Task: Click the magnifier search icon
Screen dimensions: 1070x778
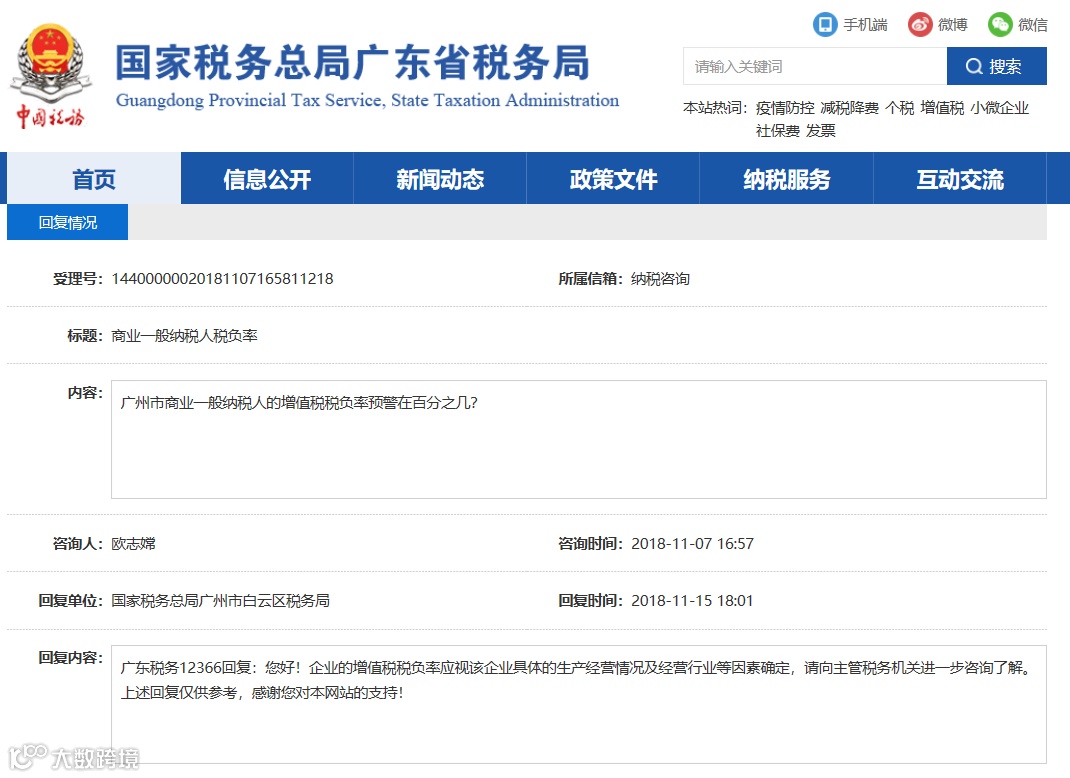Action: (974, 66)
